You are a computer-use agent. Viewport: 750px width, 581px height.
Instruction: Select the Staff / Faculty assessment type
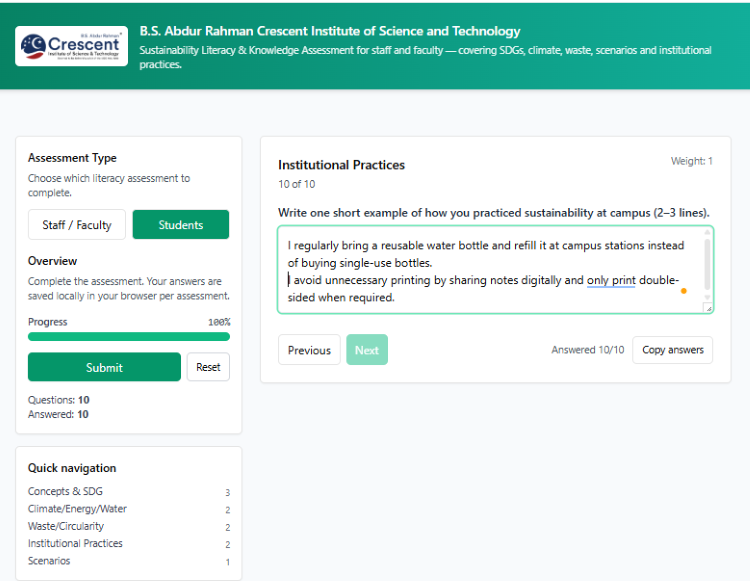[x=77, y=225]
